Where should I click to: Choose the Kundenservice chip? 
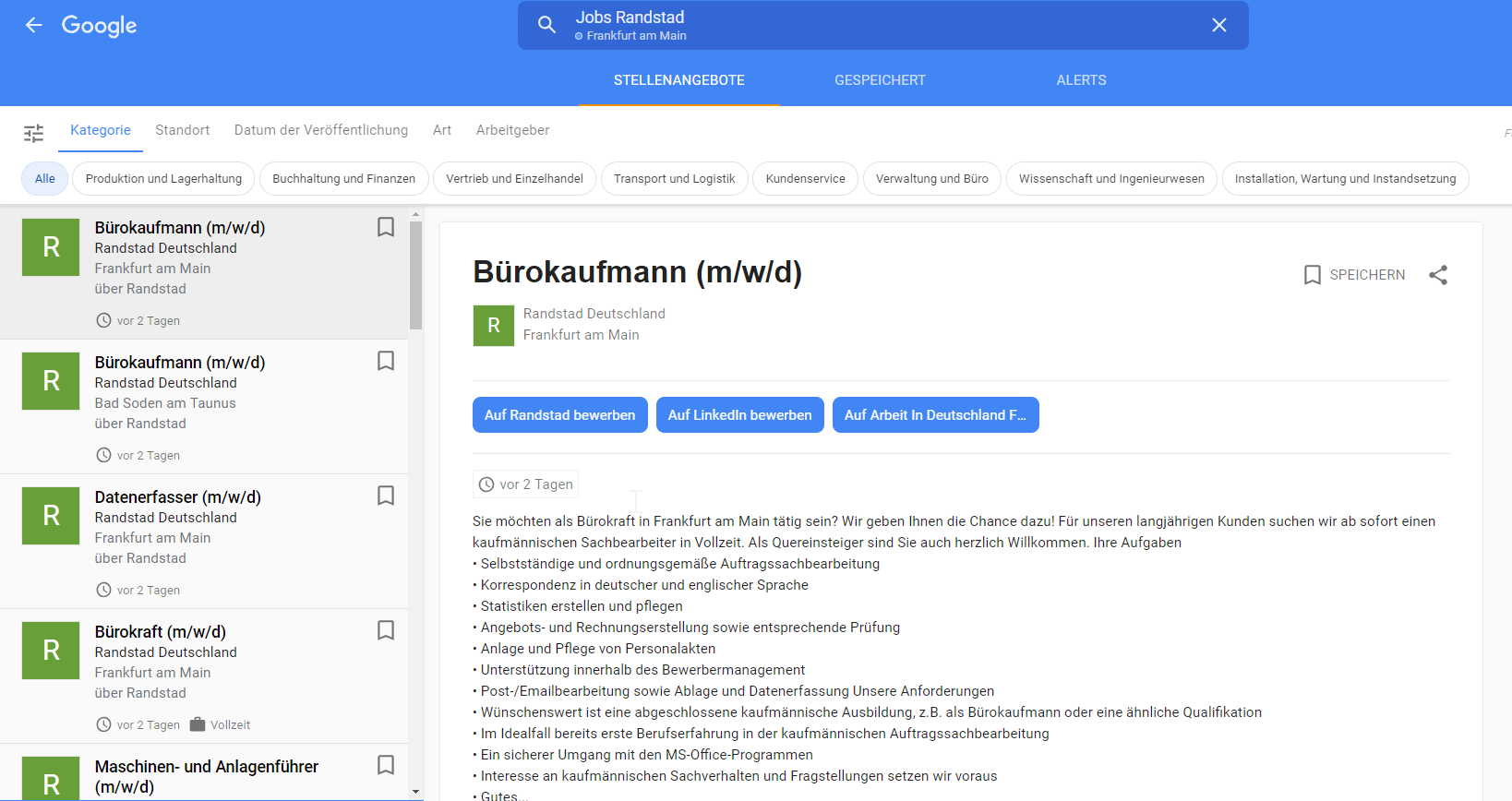click(x=806, y=179)
